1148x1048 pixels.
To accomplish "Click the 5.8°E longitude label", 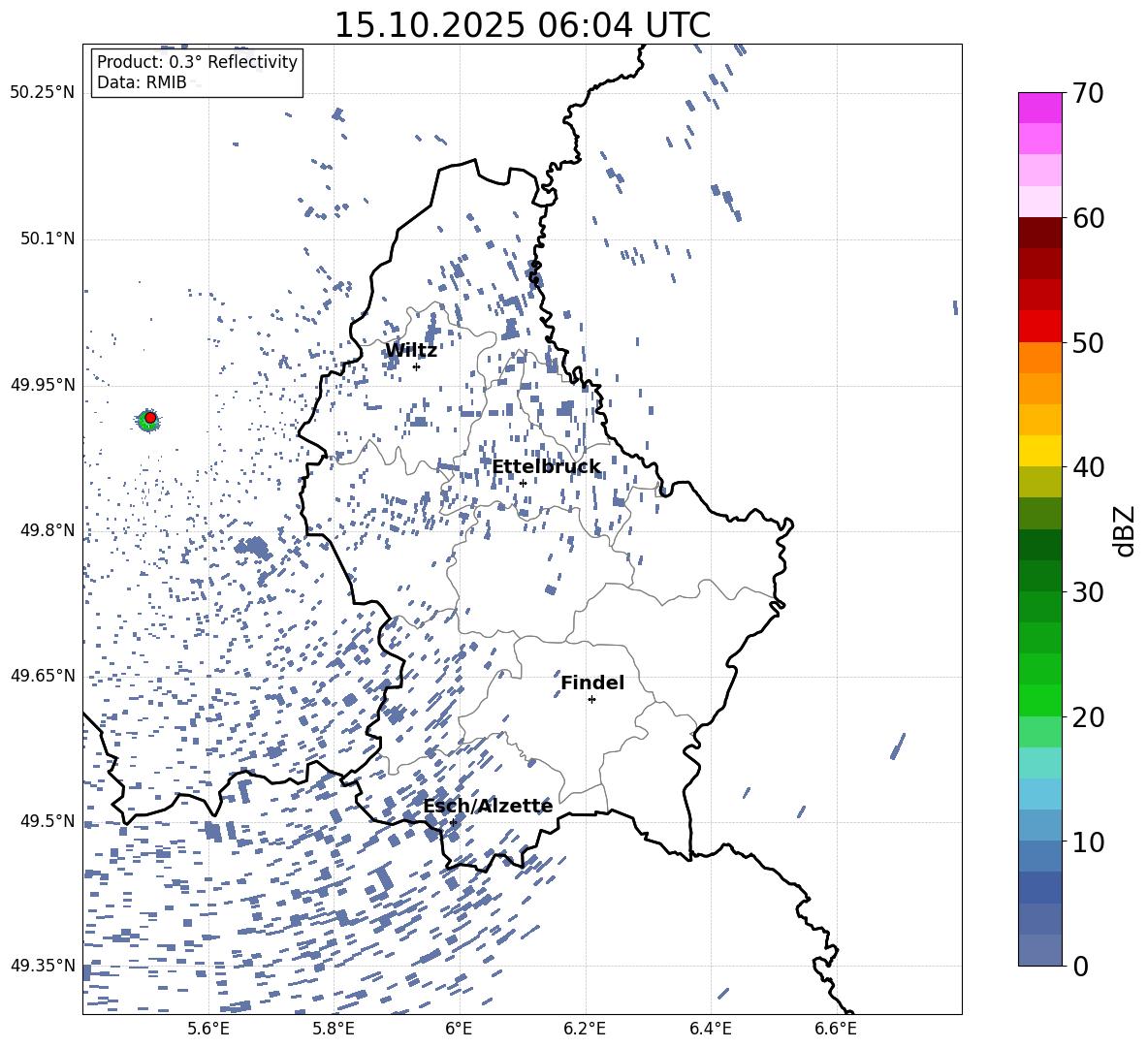I will click(334, 1029).
